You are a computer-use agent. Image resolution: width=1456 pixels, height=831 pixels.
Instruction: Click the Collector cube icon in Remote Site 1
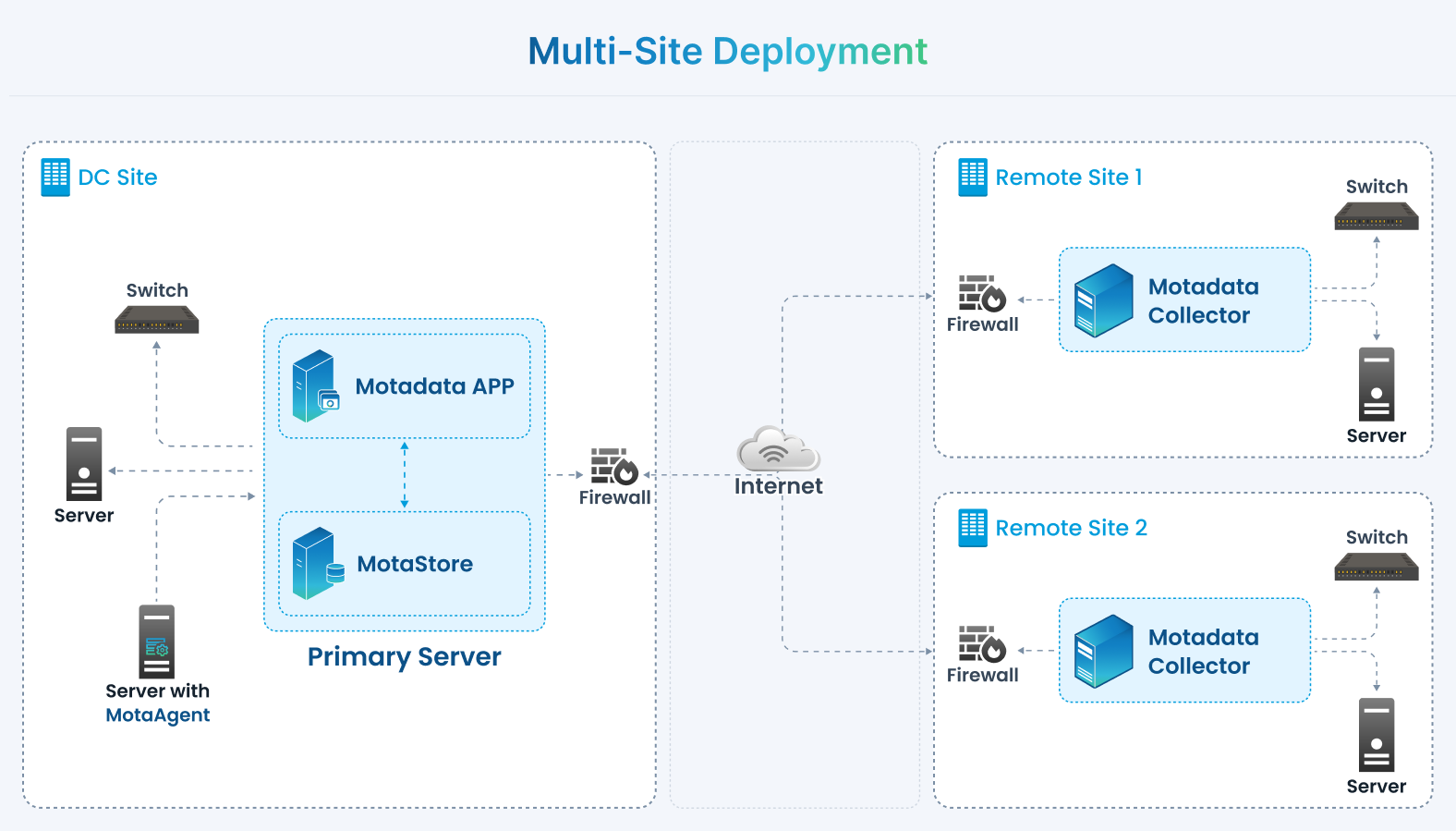click(x=1104, y=300)
